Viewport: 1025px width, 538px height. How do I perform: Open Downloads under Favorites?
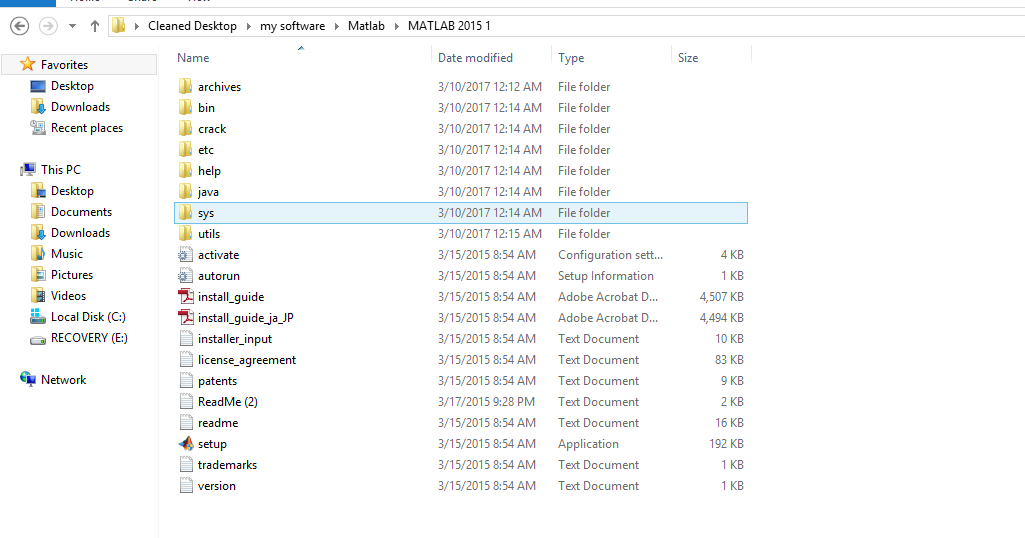80,107
